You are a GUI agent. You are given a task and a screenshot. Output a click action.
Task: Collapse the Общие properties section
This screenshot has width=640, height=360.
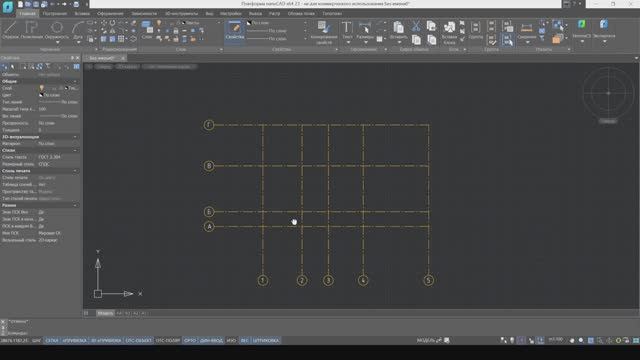click(75, 82)
